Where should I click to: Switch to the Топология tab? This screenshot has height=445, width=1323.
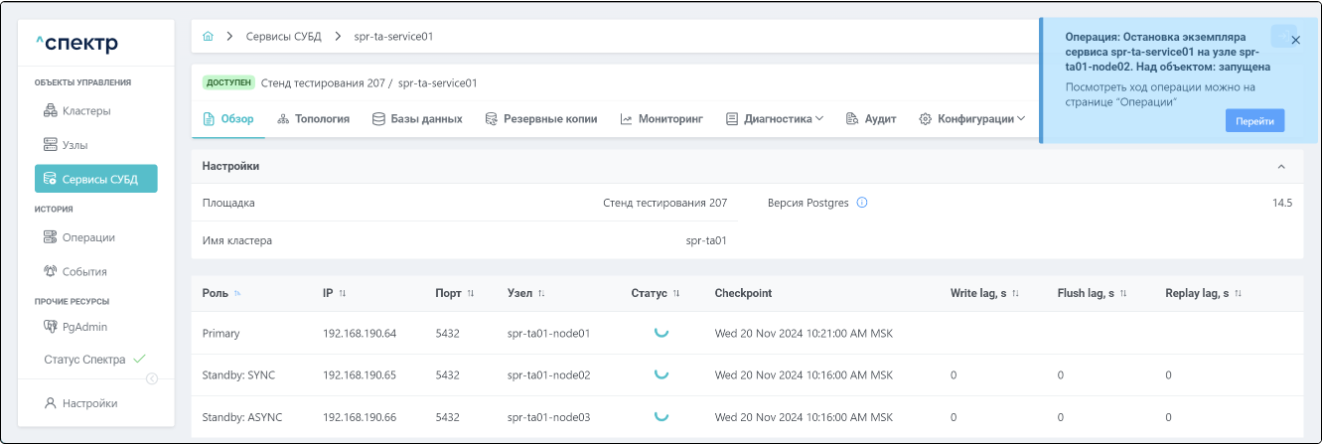tap(313, 119)
